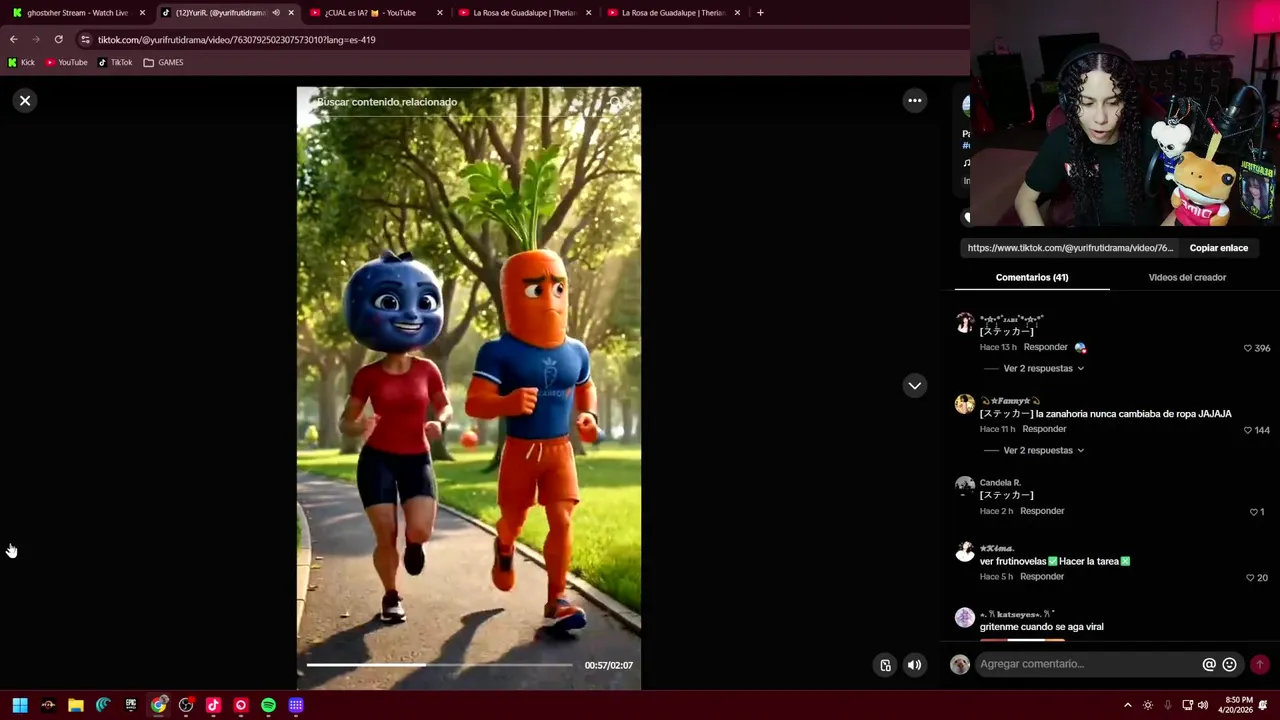This screenshot has width=1280, height=720.
Task: Open the GAMES bookmark folder
Action: 164,62
